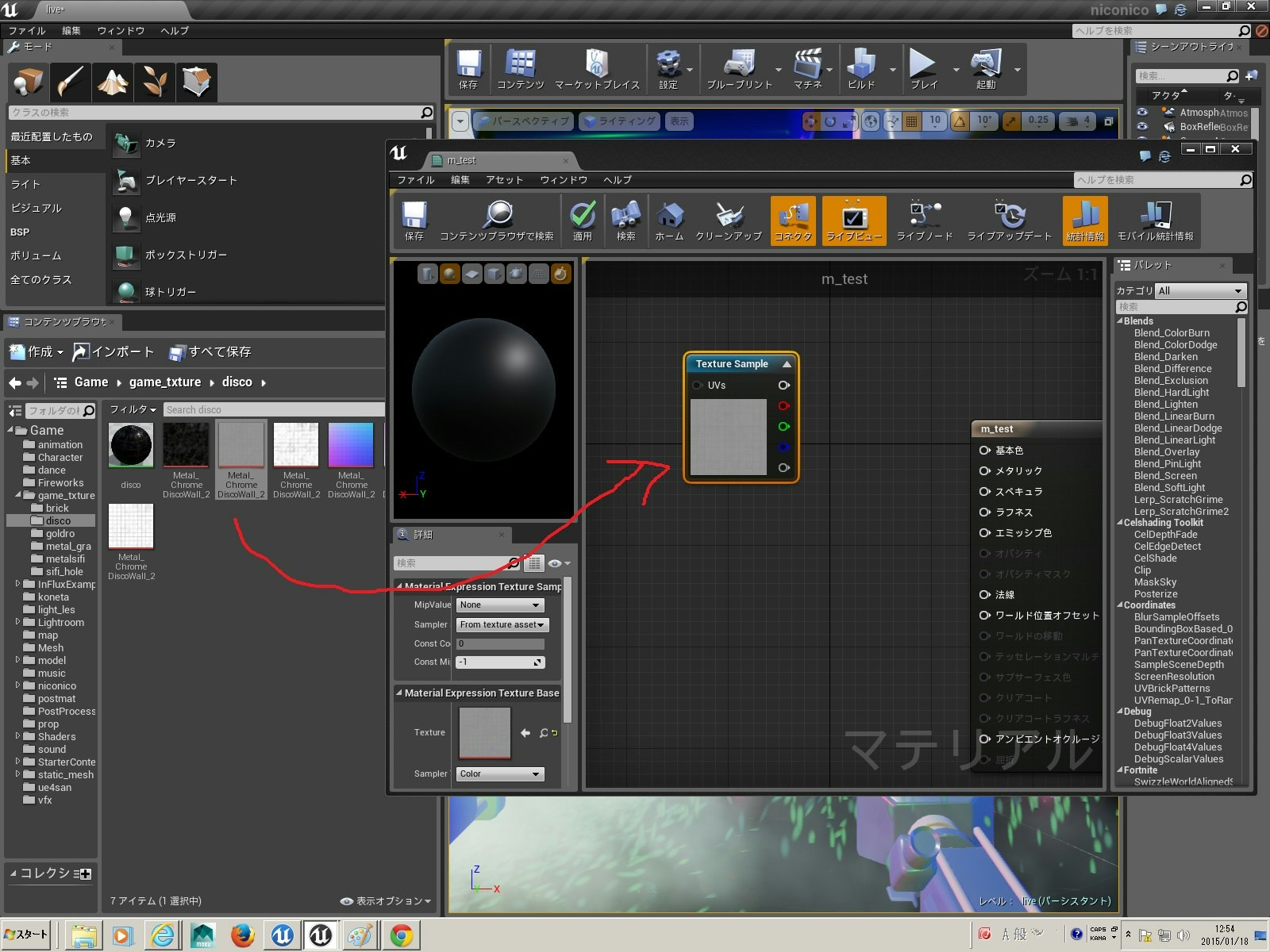Open the Perspective viewport button
The width and height of the screenshot is (1270, 952).
point(524,121)
